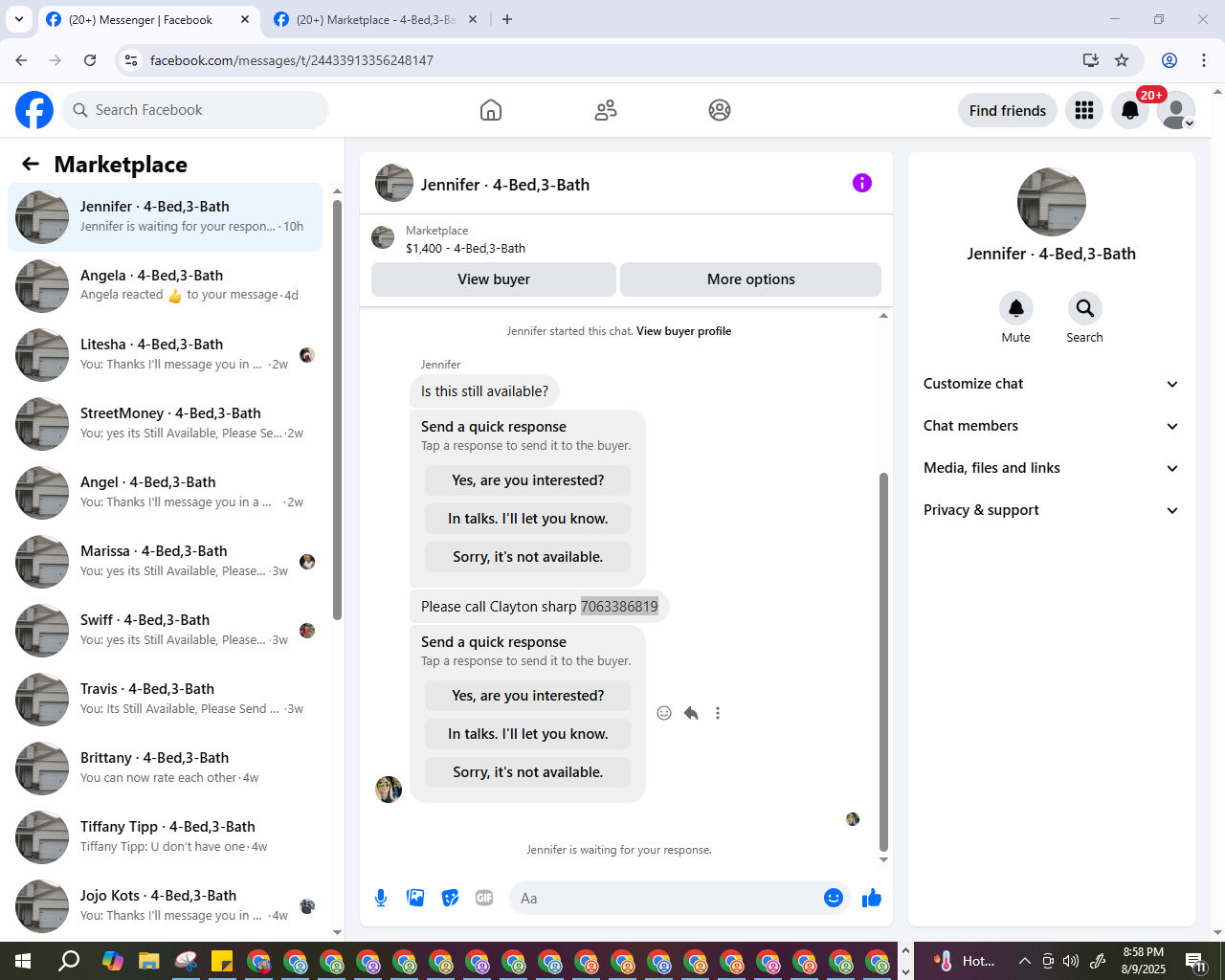Select the Messenger | Facebook browser tab

148,19
